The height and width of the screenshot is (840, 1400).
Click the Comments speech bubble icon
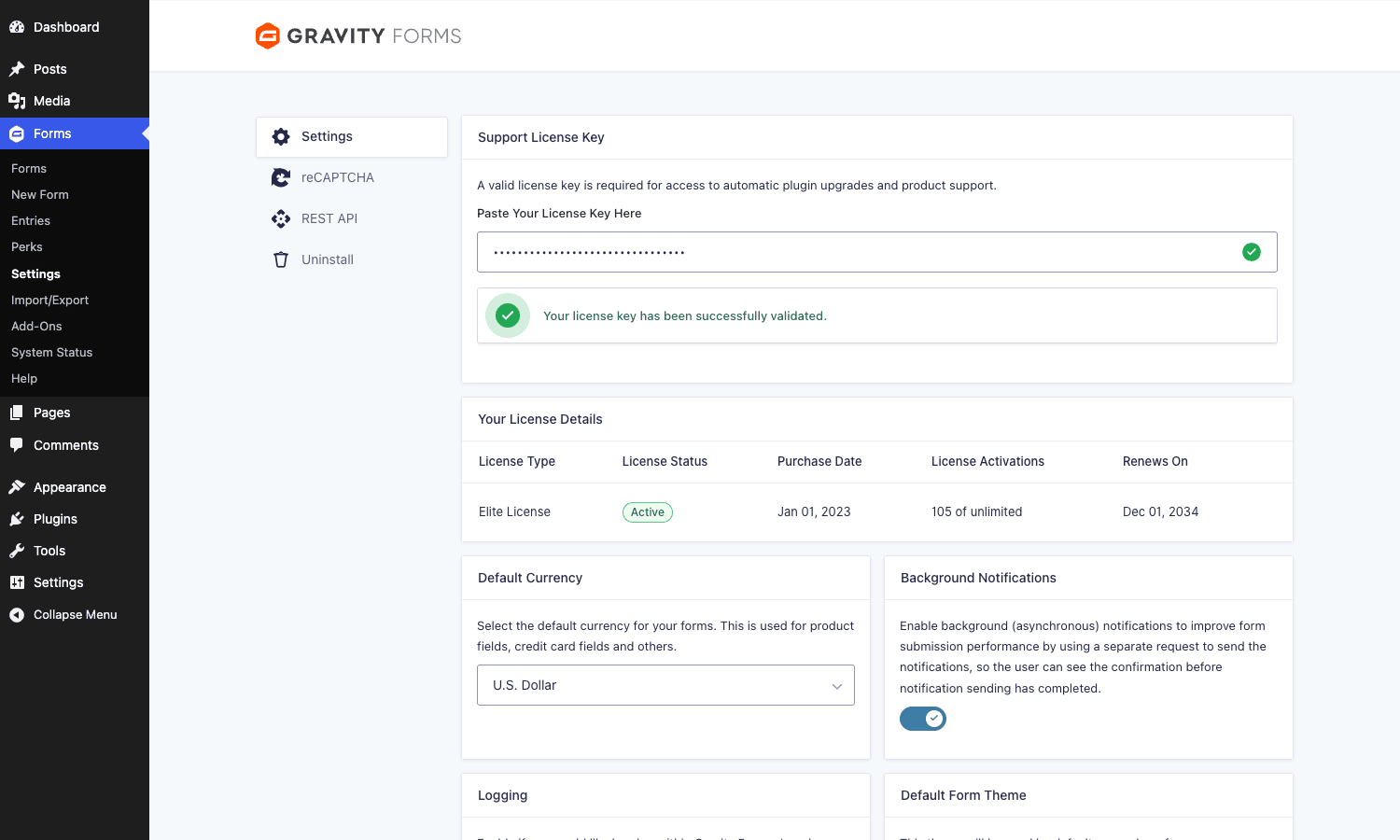17,445
